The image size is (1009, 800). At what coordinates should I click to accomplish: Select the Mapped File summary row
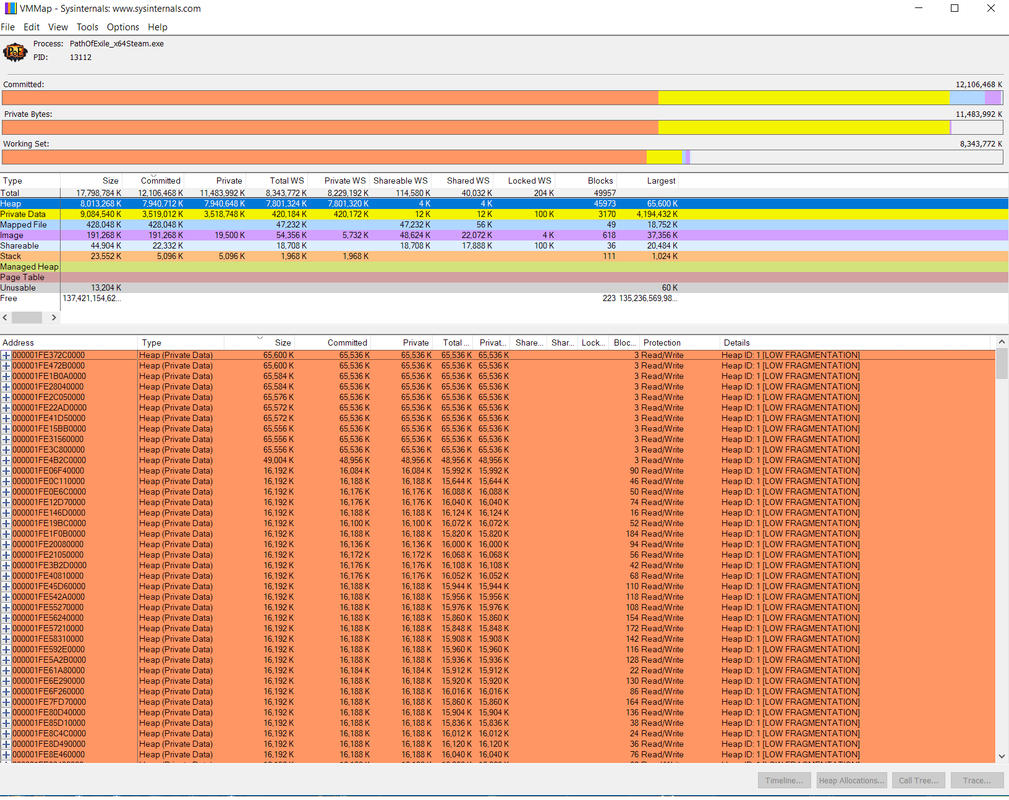(504, 225)
